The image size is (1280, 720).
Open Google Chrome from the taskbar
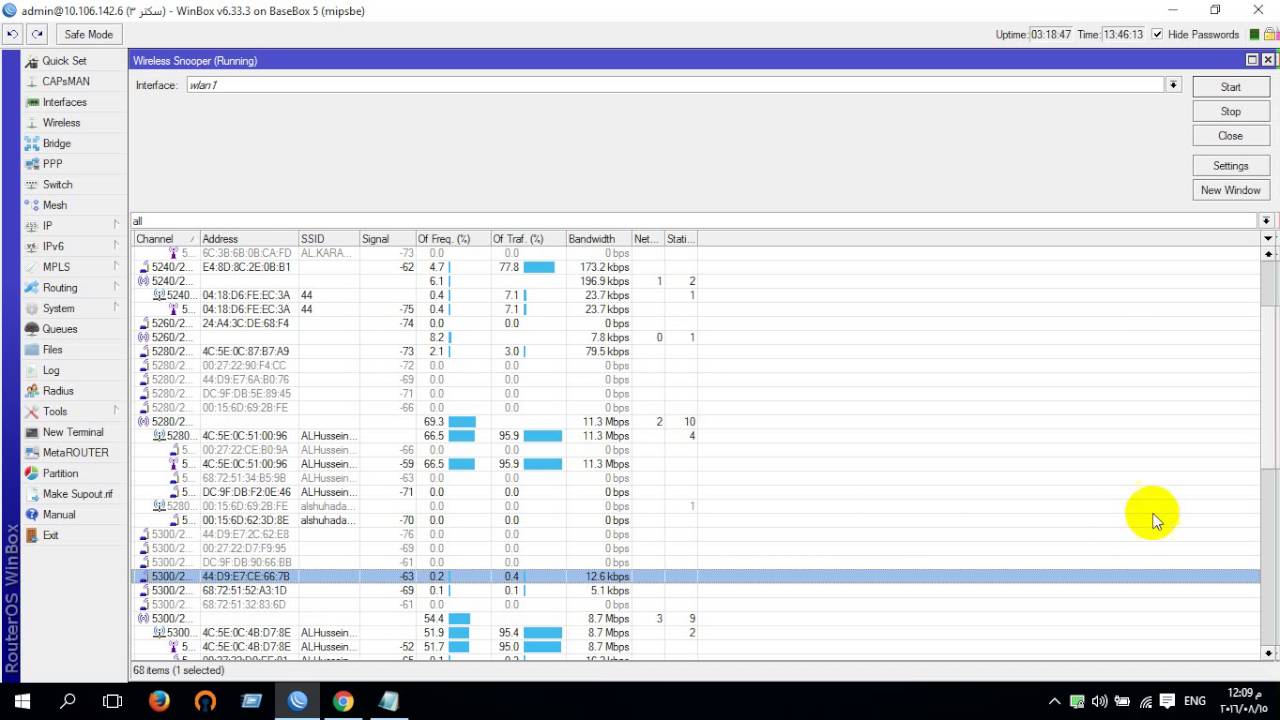(343, 701)
